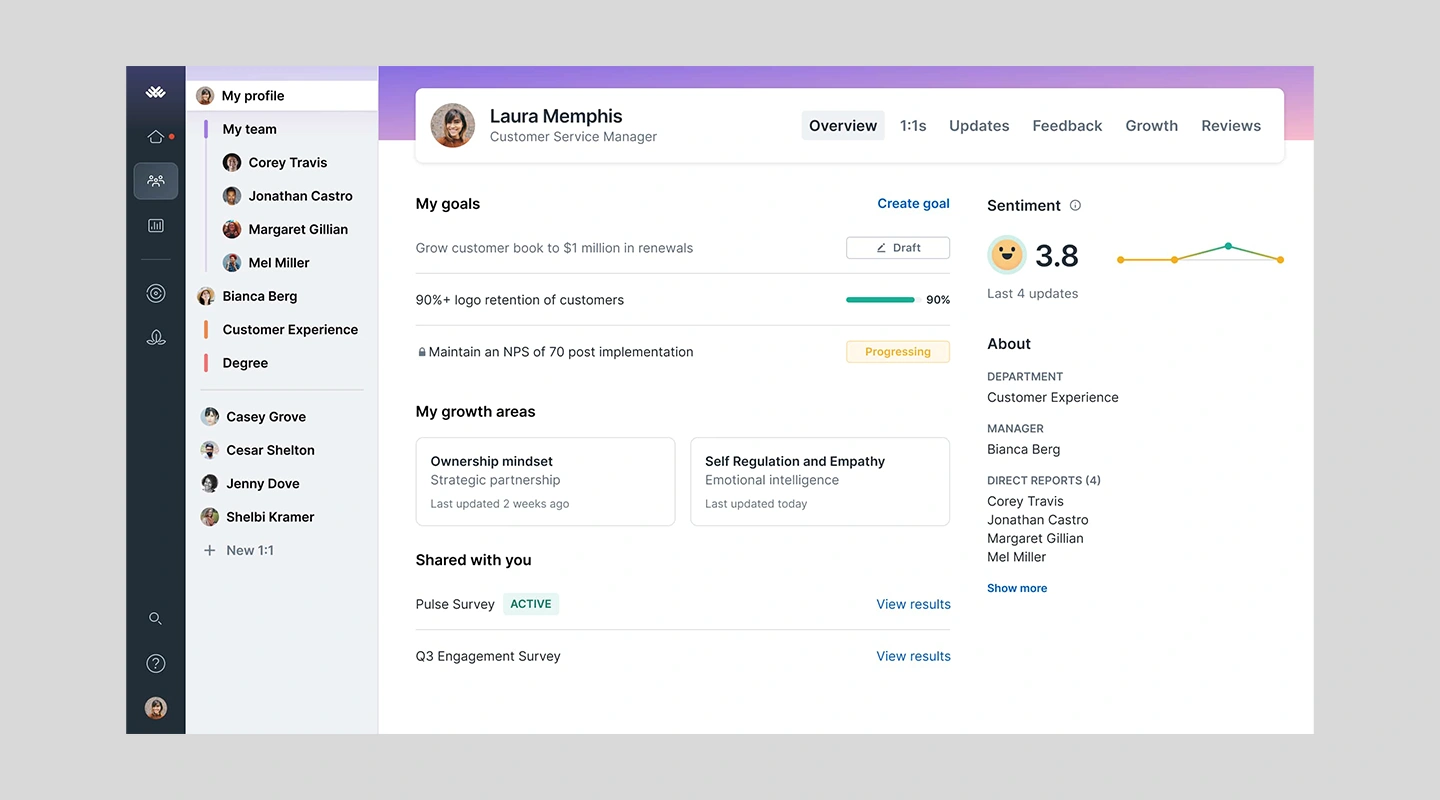Click Jonathan Castro in direct reports list
This screenshot has width=1440, height=800.
click(x=1037, y=520)
